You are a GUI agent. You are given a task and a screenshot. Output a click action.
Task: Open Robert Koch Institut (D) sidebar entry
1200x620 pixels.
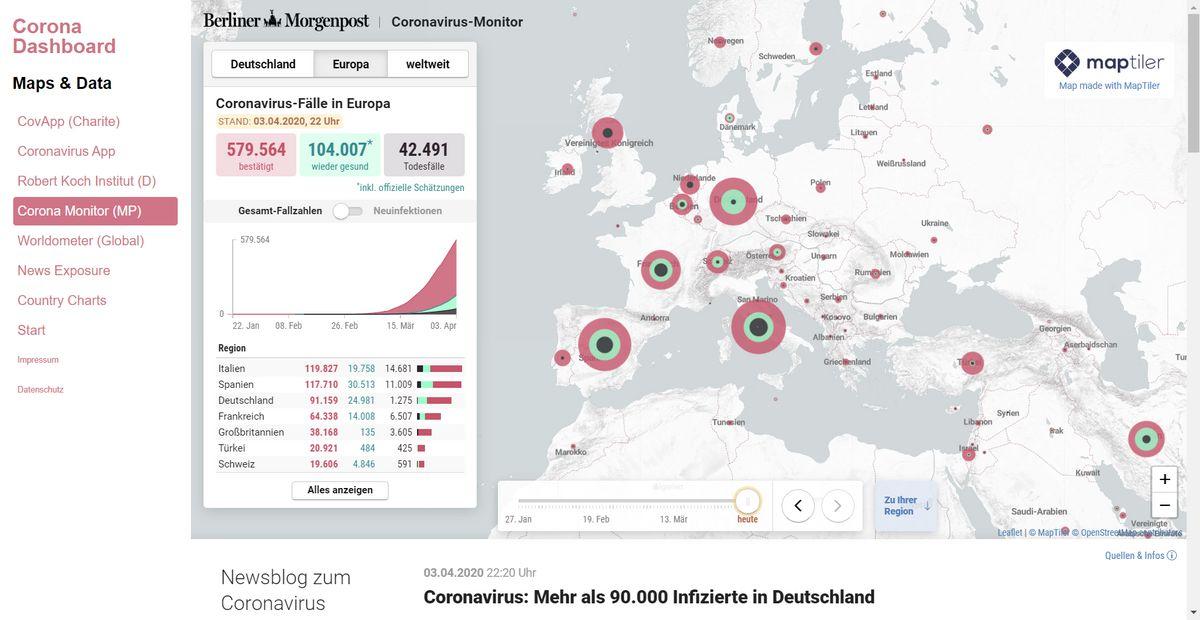click(87, 181)
